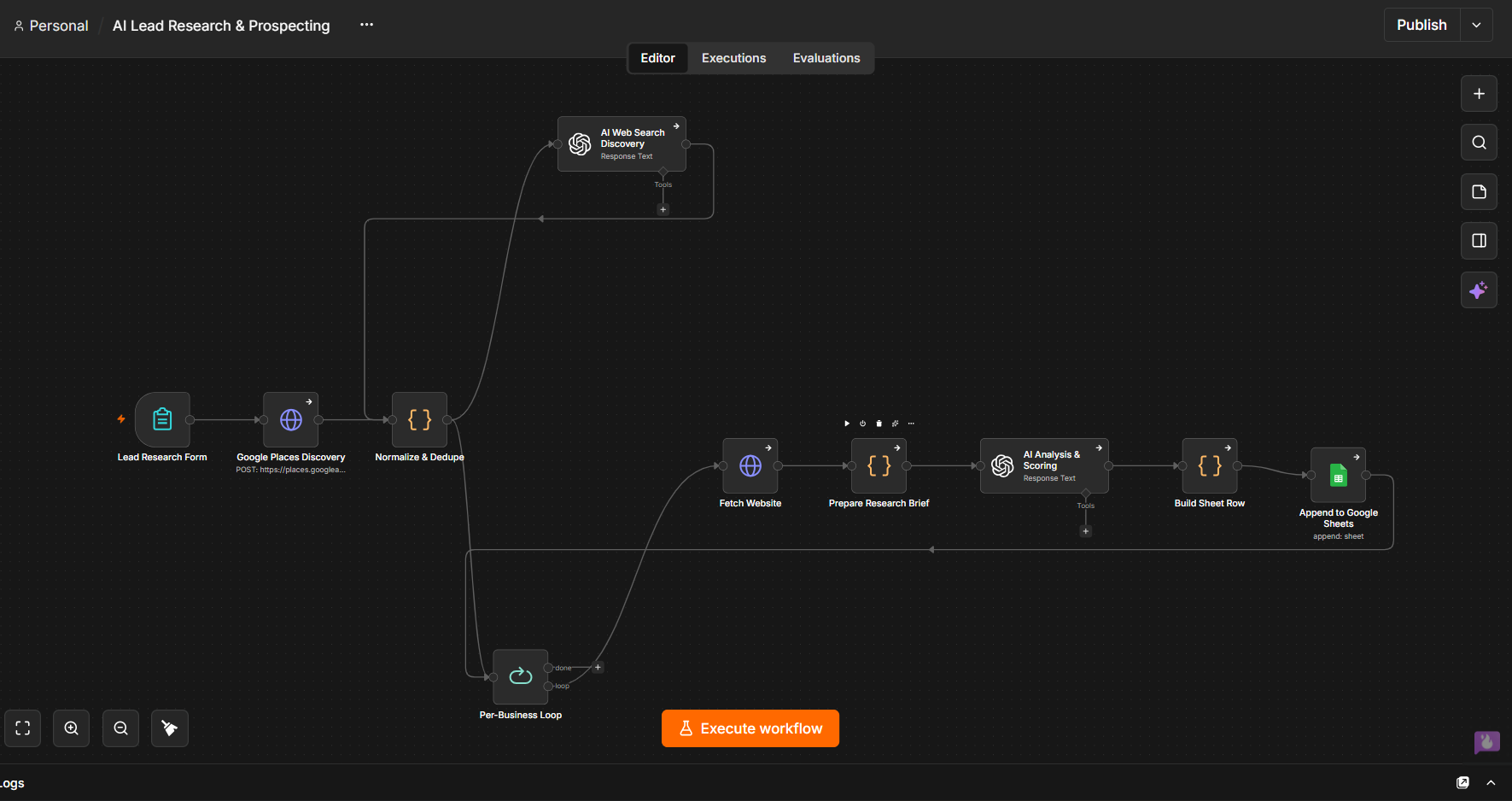Open the Lead Research Form trigger node

point(162,419)
